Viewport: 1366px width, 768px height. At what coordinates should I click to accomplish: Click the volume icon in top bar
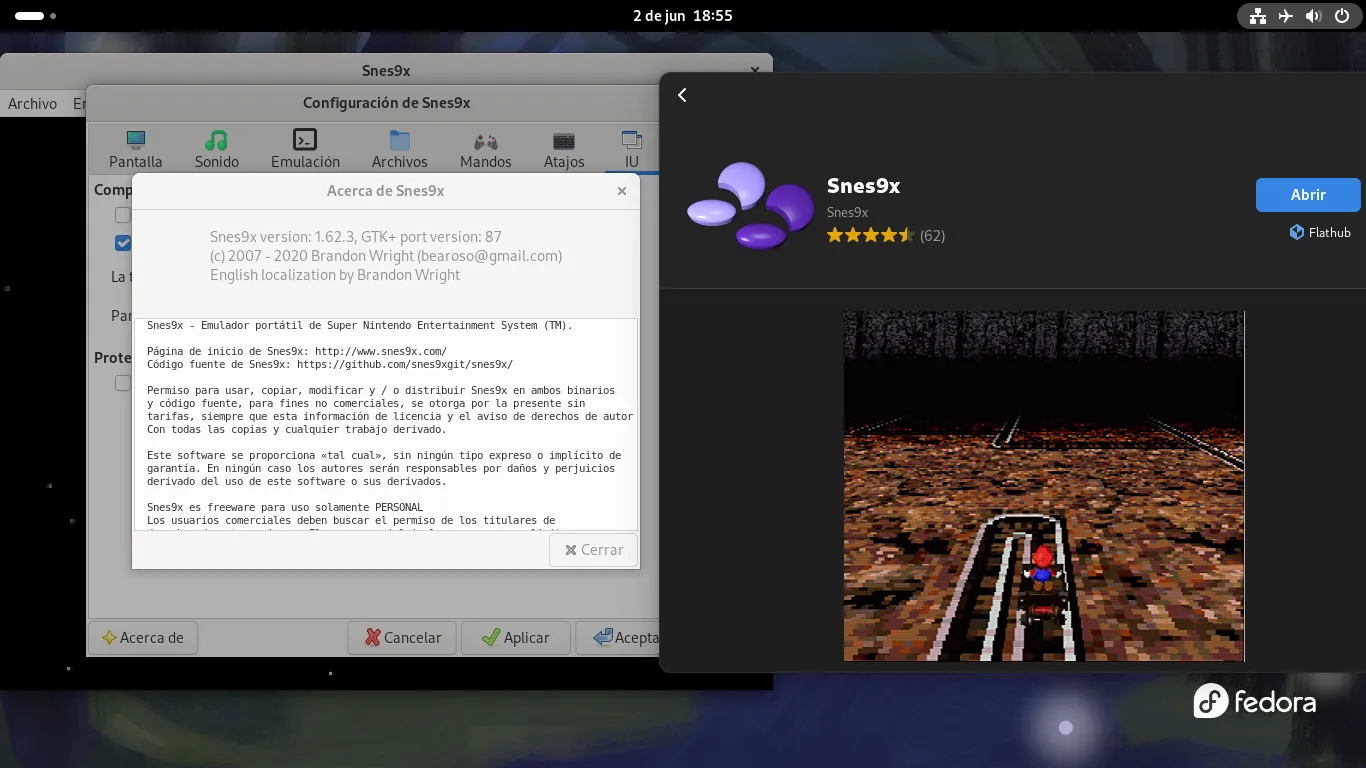[x=1314, y=16]
